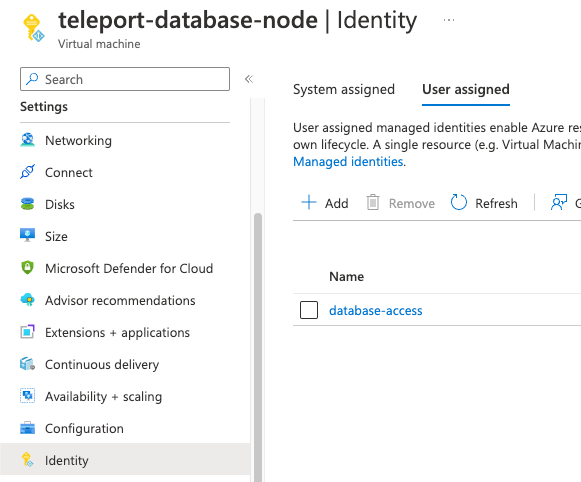The image size is (581, 482).
Task: Open the database-access identity link
Action: (375, 310)
